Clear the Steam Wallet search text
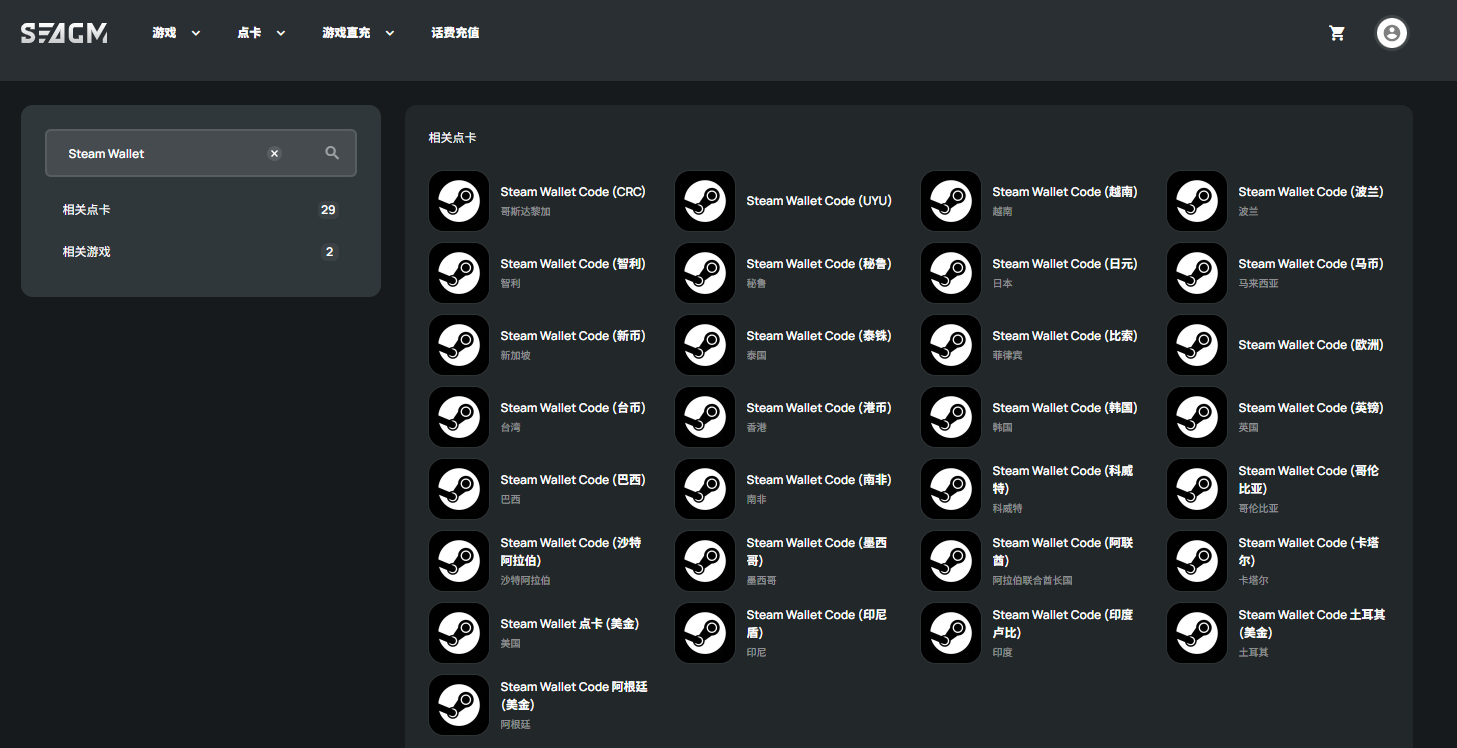This screenshot has height=748, width=1457. coord(275,153)
